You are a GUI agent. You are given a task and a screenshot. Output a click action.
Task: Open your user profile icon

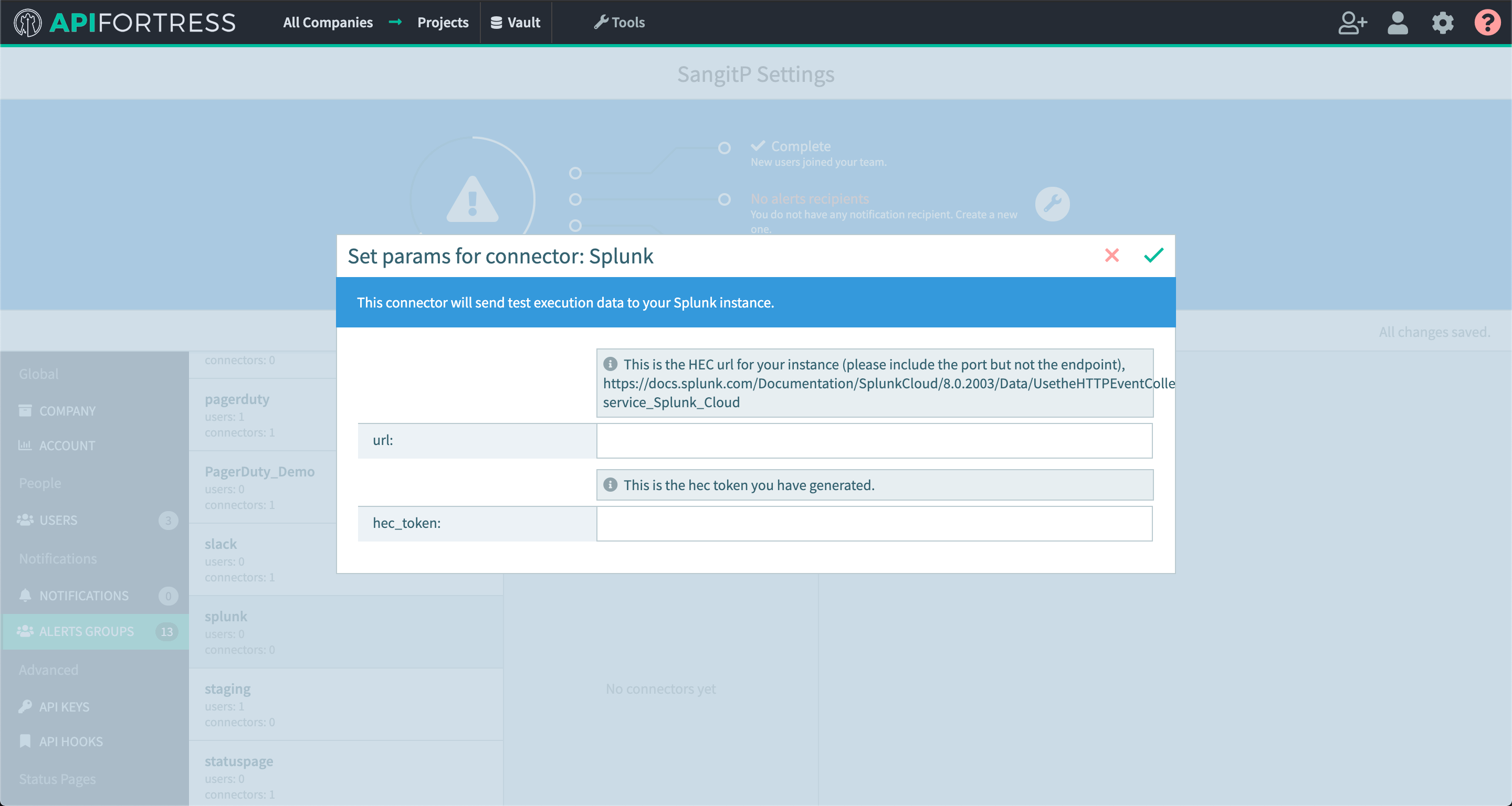tap(1398, 22)
